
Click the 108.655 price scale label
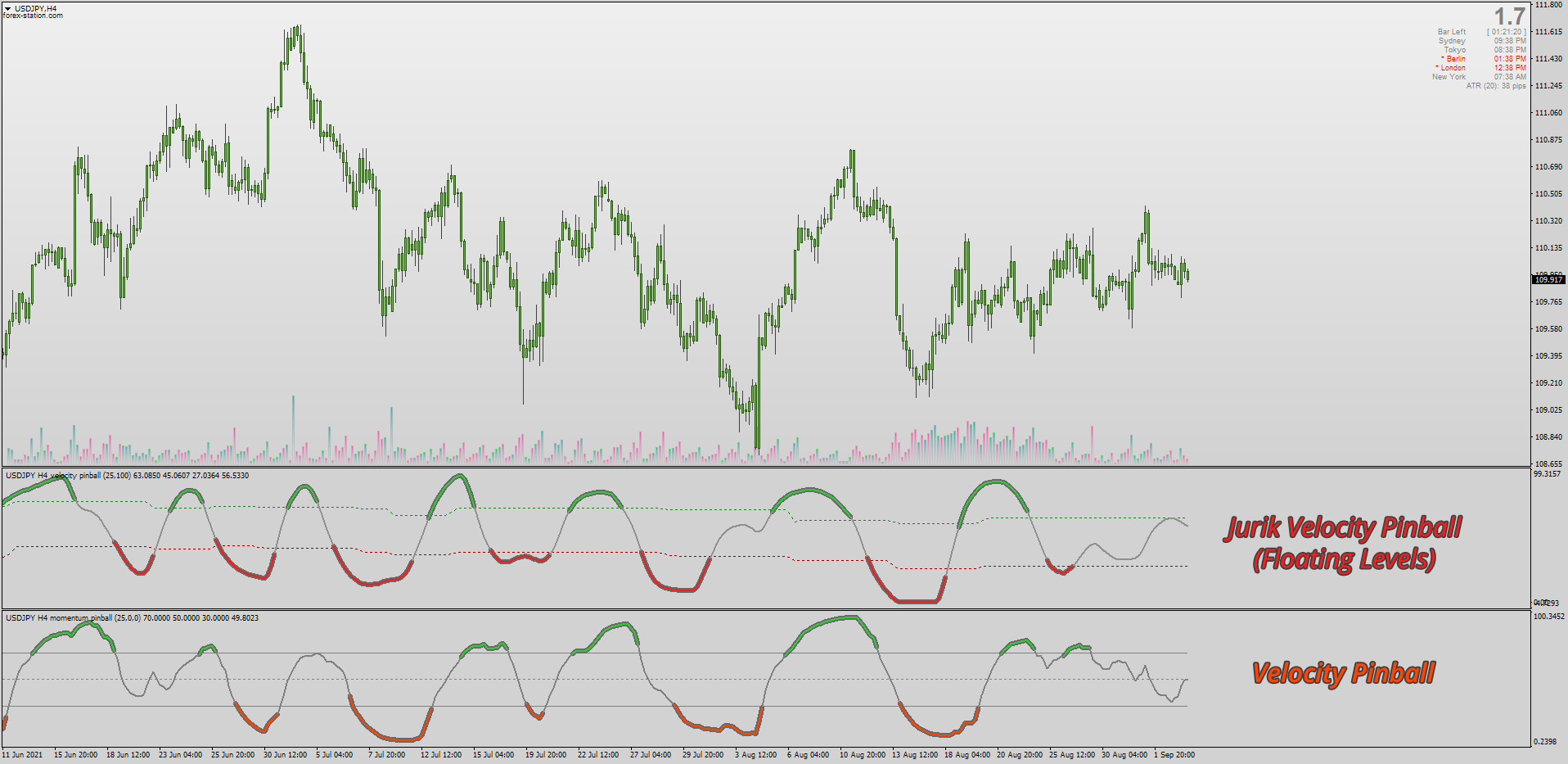click(1548, 464)
